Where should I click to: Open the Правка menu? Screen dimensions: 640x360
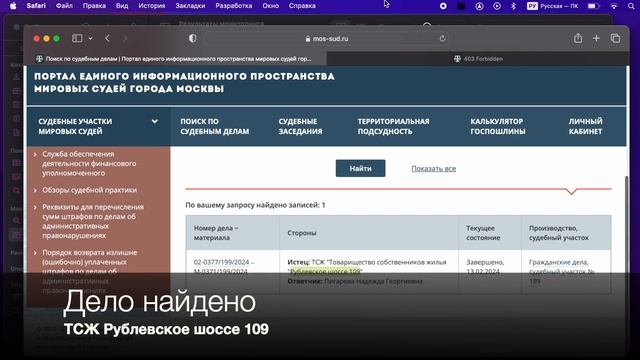94,6
